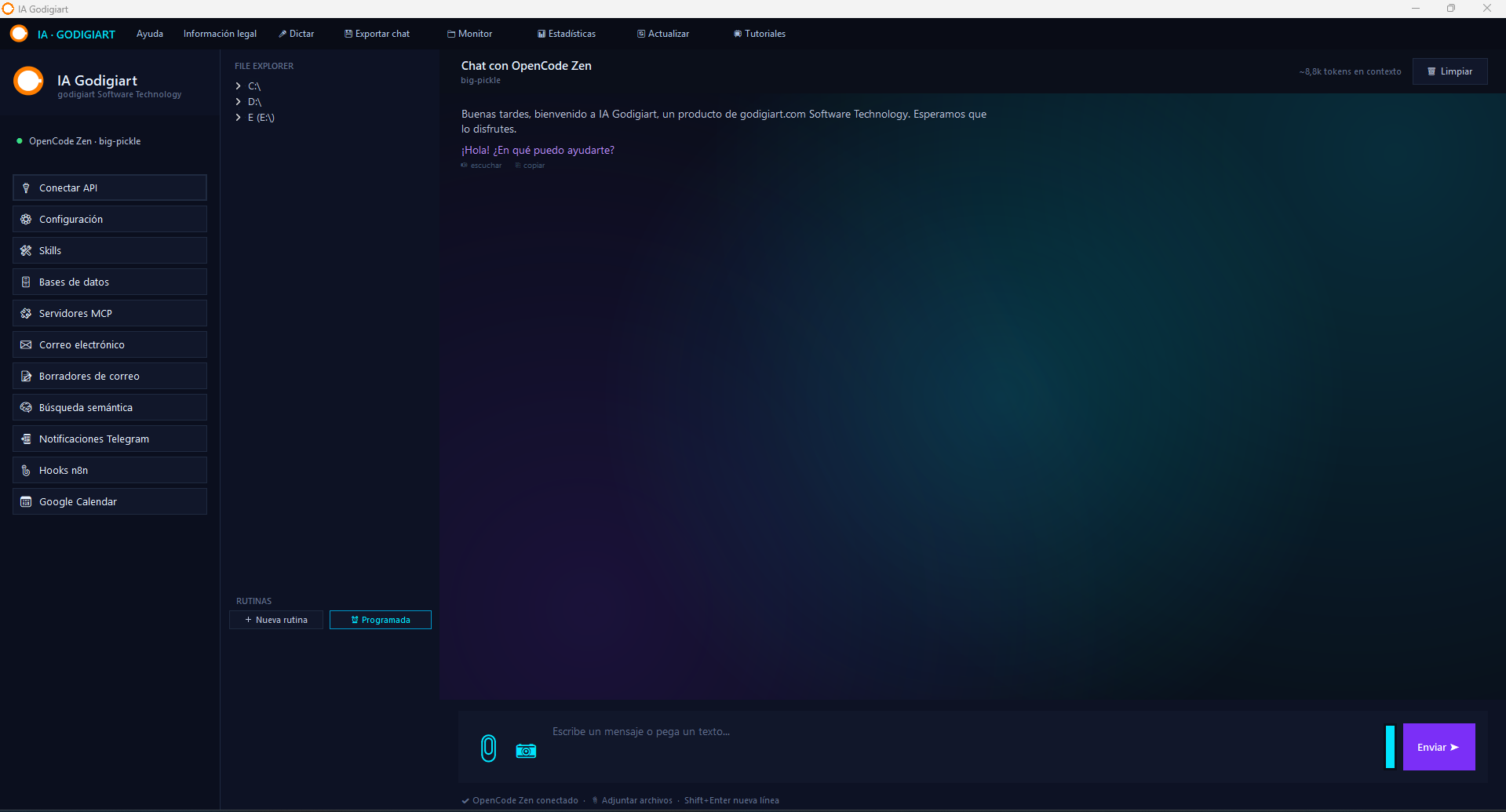Click the envelope icon beside Correo electrónico
The image size is (1506, 812).
click(x=26, y=345)
